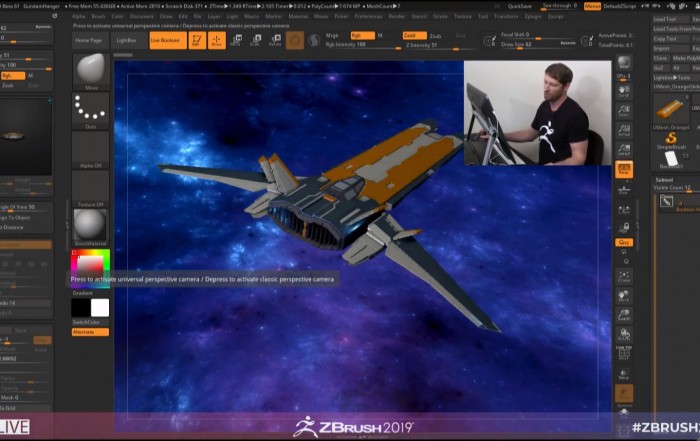Enable the Zadd sculpt mode
700x441 pixels.
411,35
